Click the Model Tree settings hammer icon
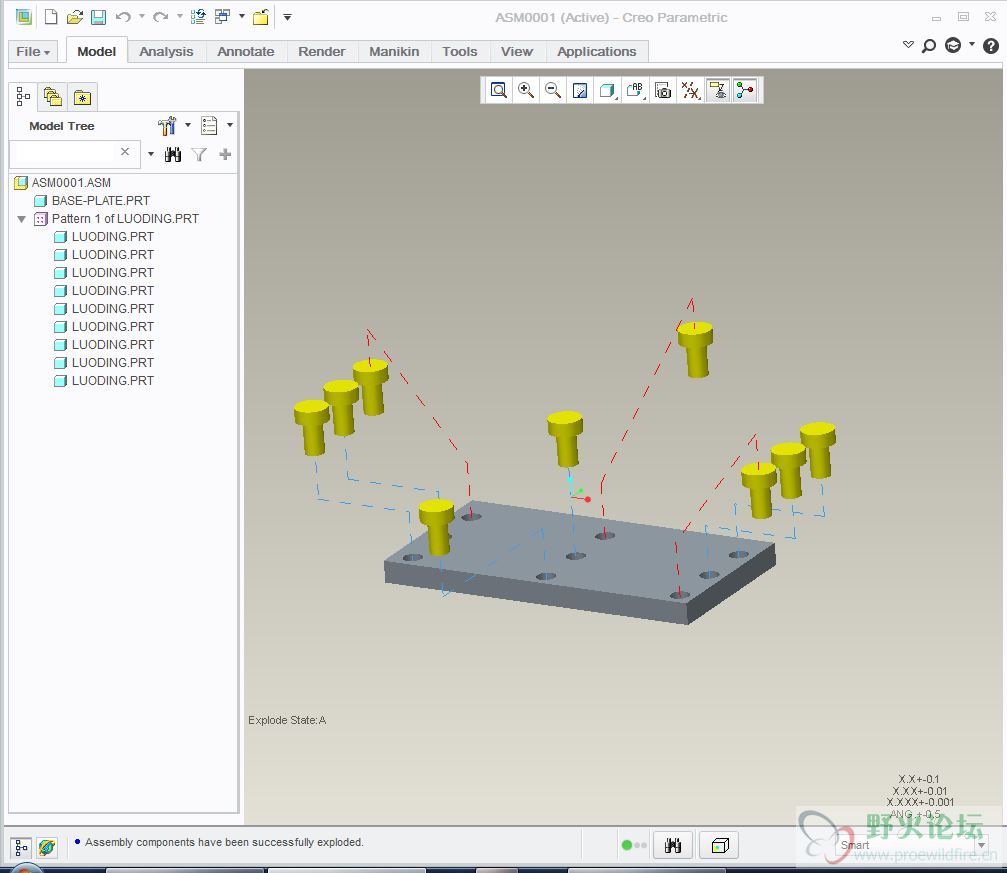Image resolution: width=1007 pixels, height=873 pixels. pyautogui.click(x=168, y=126)
